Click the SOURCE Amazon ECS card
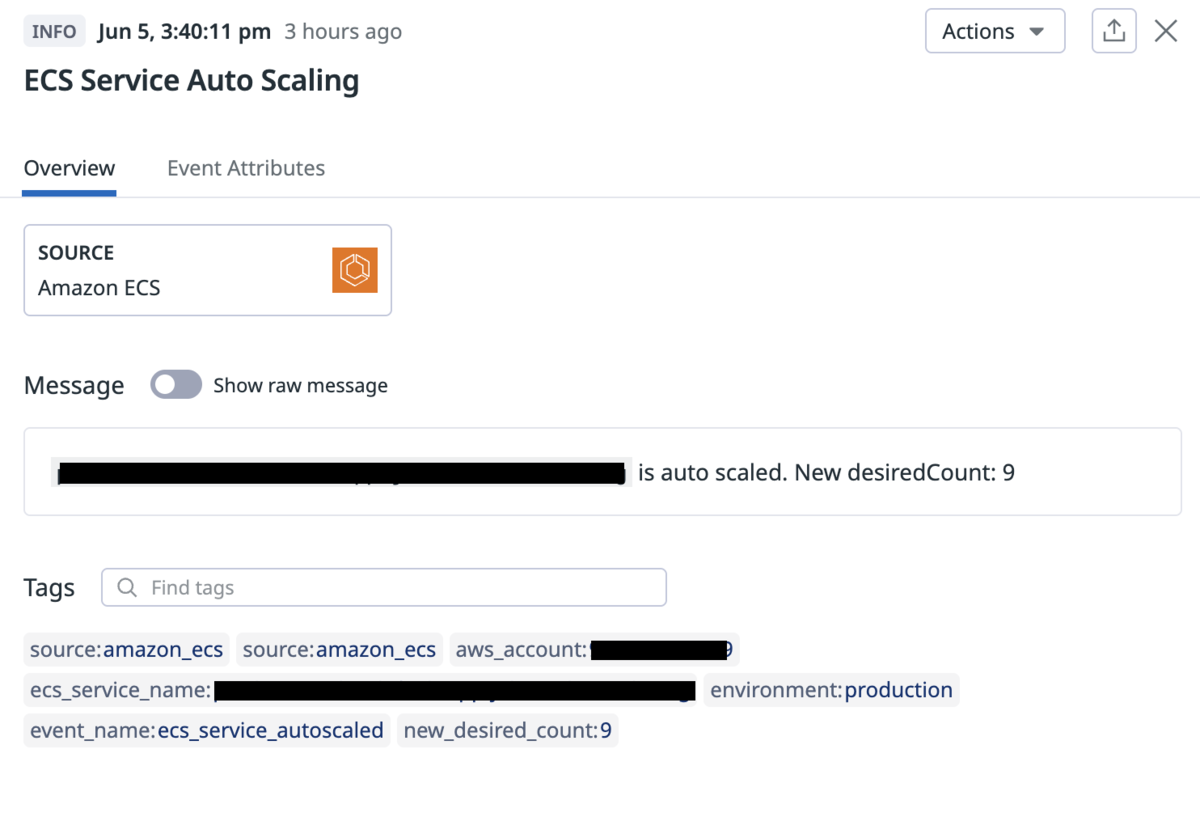This screenshot has height=817, width=1200. tap(208, 270)
